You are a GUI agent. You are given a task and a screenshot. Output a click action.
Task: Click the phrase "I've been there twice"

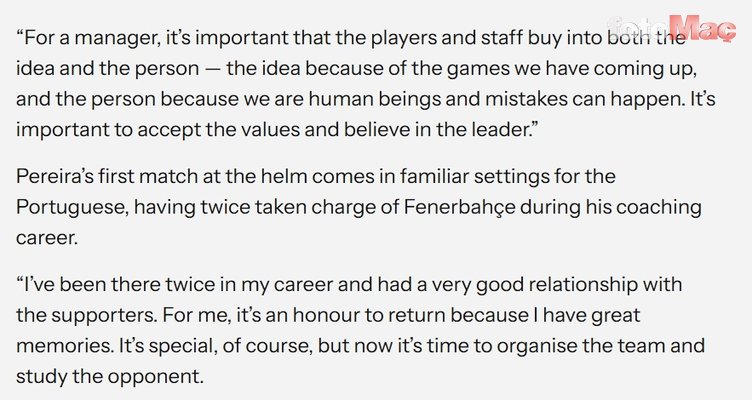click(107, 286)
